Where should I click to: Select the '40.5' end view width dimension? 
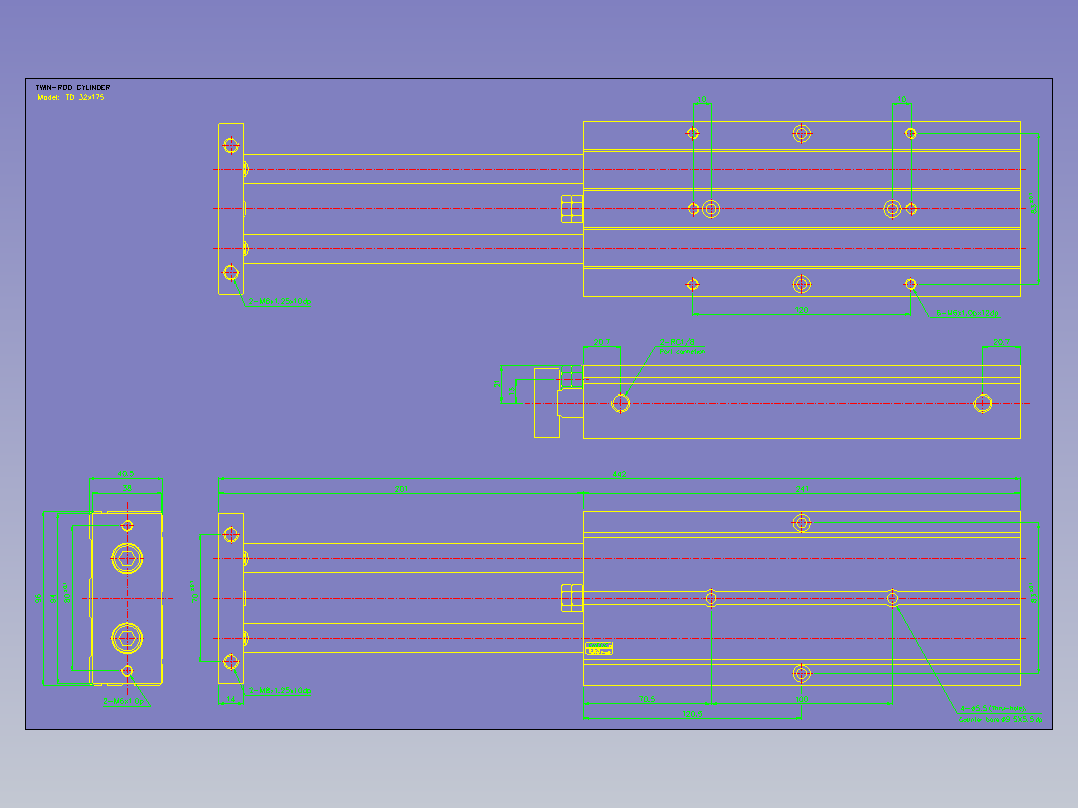126,474
